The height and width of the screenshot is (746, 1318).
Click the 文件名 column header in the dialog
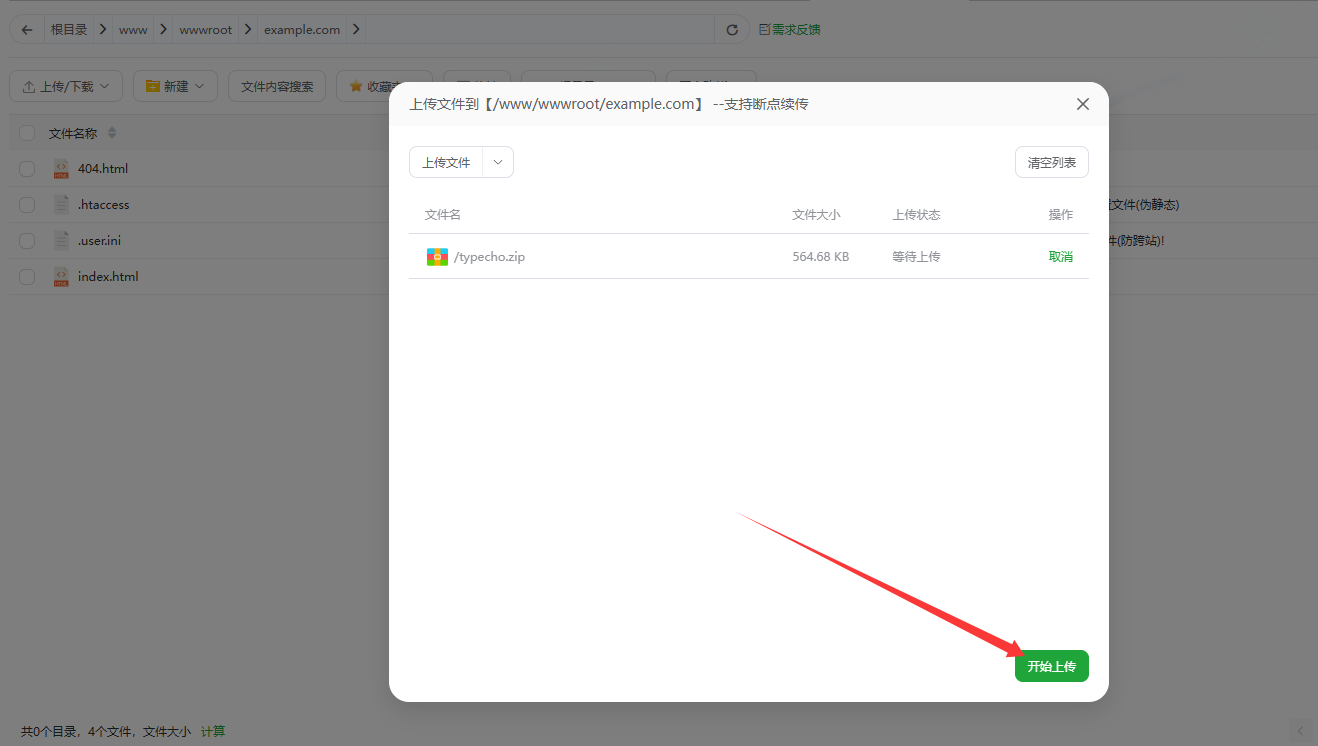click(x=443, y=215)
